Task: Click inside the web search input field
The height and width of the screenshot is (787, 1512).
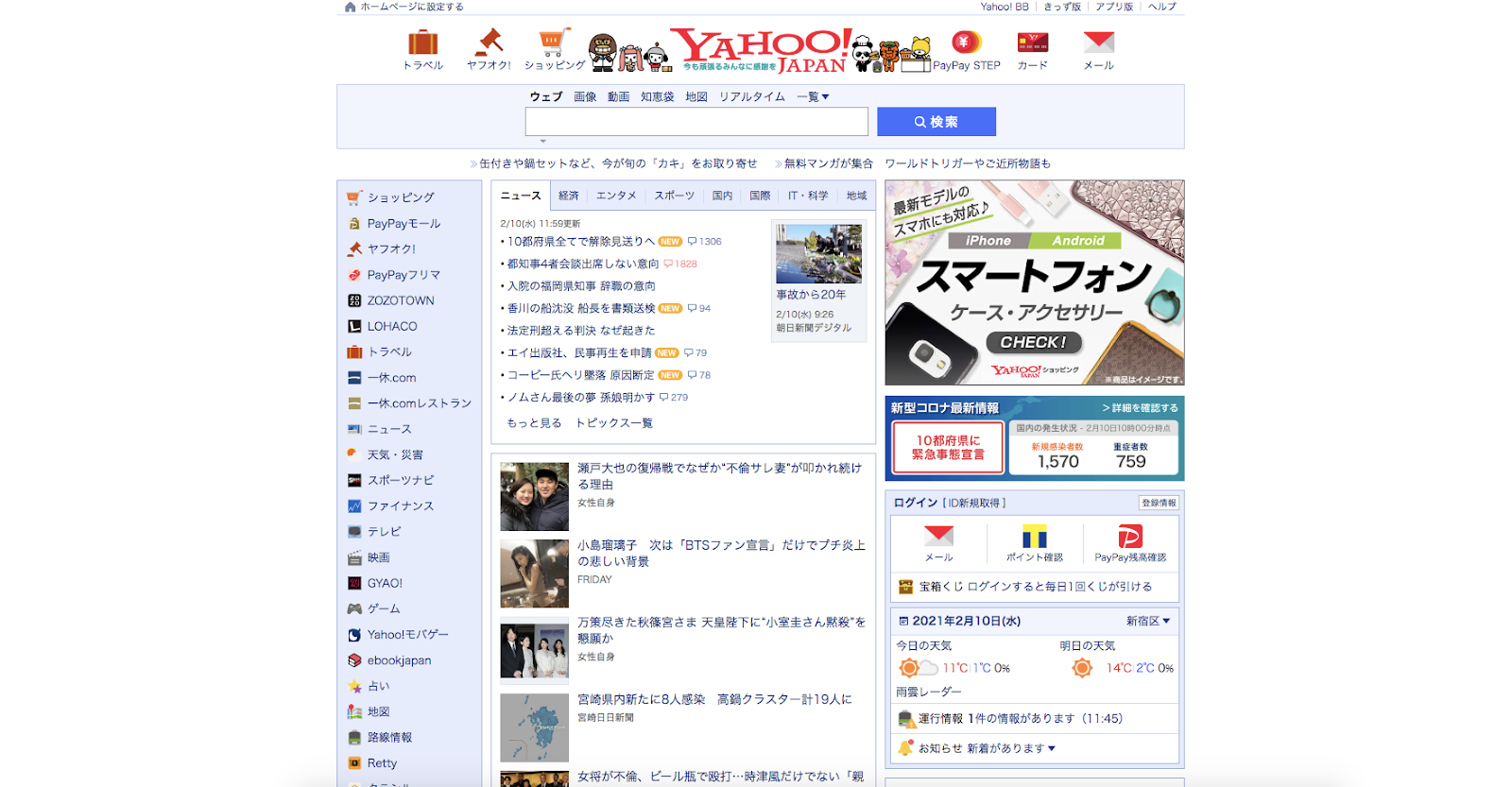Action: (x=696, y=122)
